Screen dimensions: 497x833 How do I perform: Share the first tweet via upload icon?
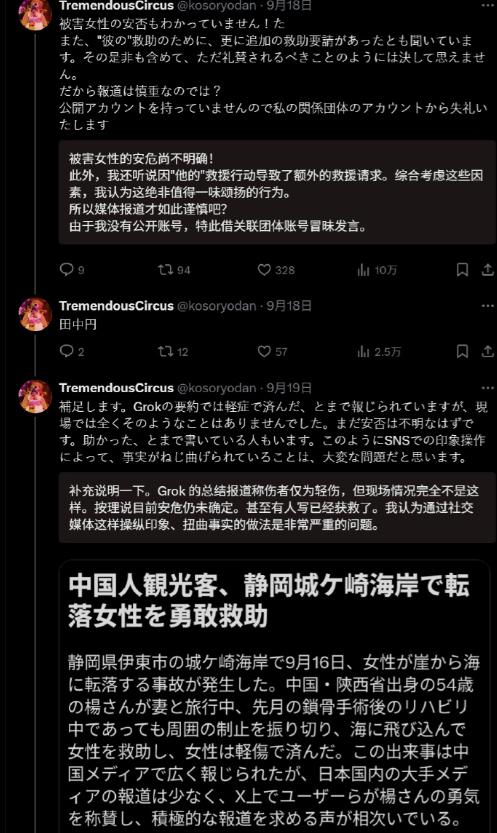click(x=487, y=270)
